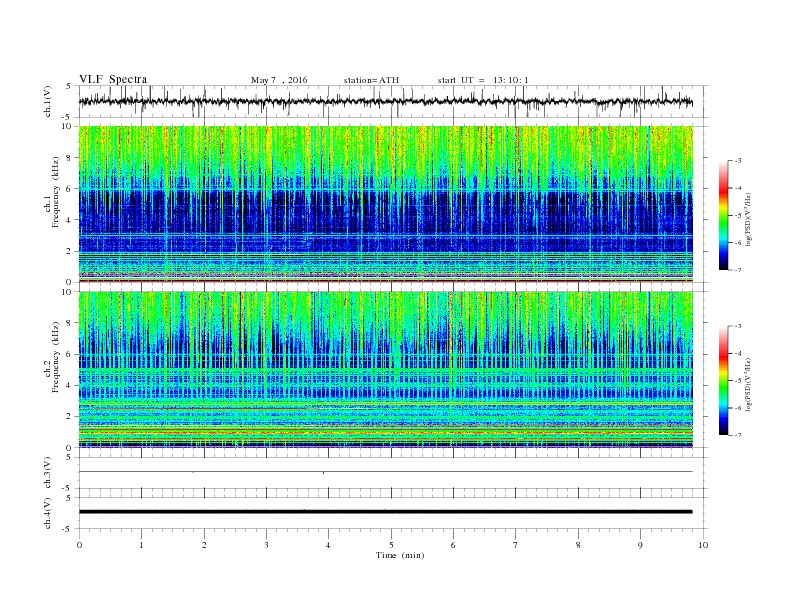Click the 'May 7 , 2016' date label
The width and height of the screenshot is (792, 612).
tap(279, 80)
